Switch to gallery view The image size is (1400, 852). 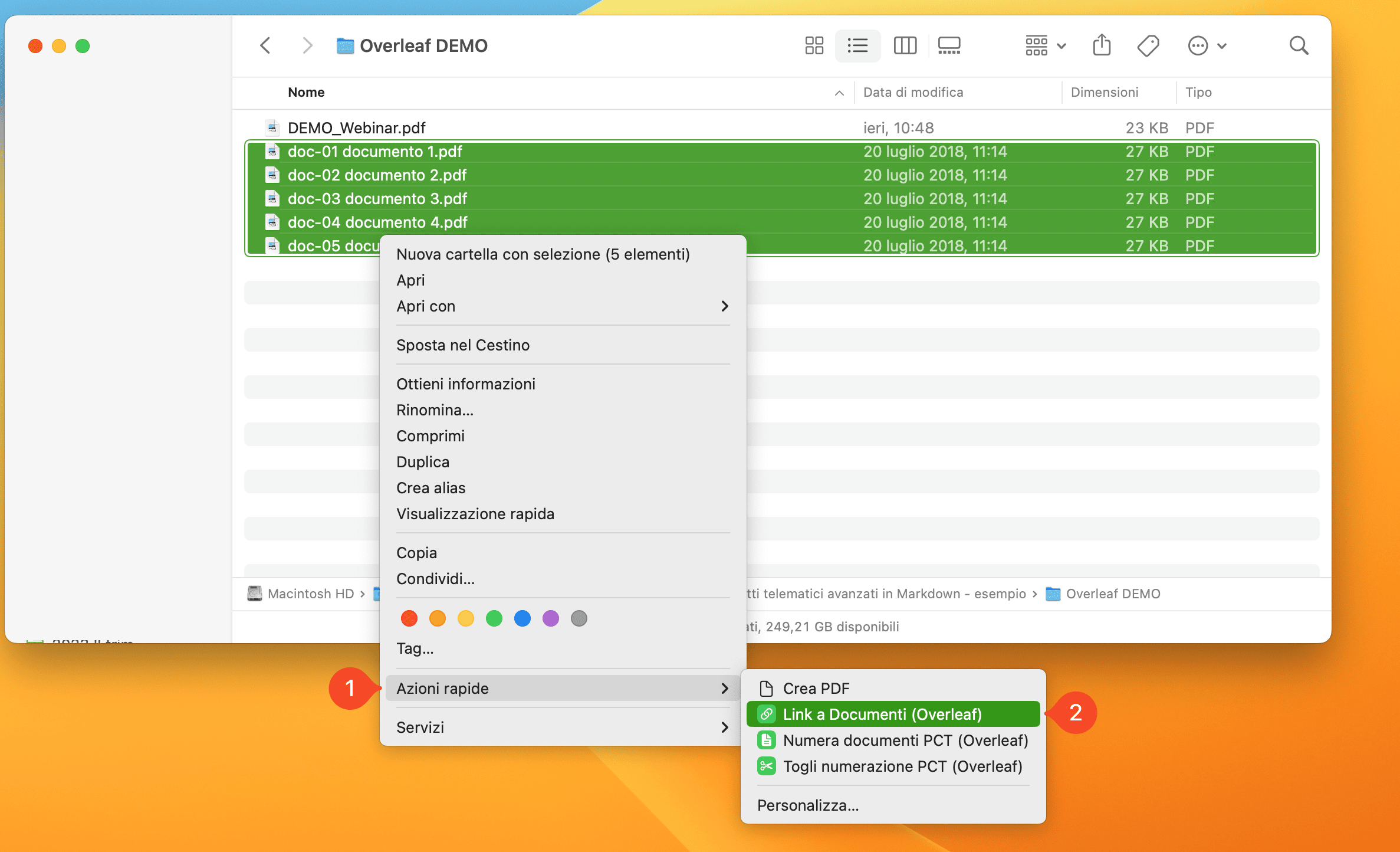[x=949, y=45]
